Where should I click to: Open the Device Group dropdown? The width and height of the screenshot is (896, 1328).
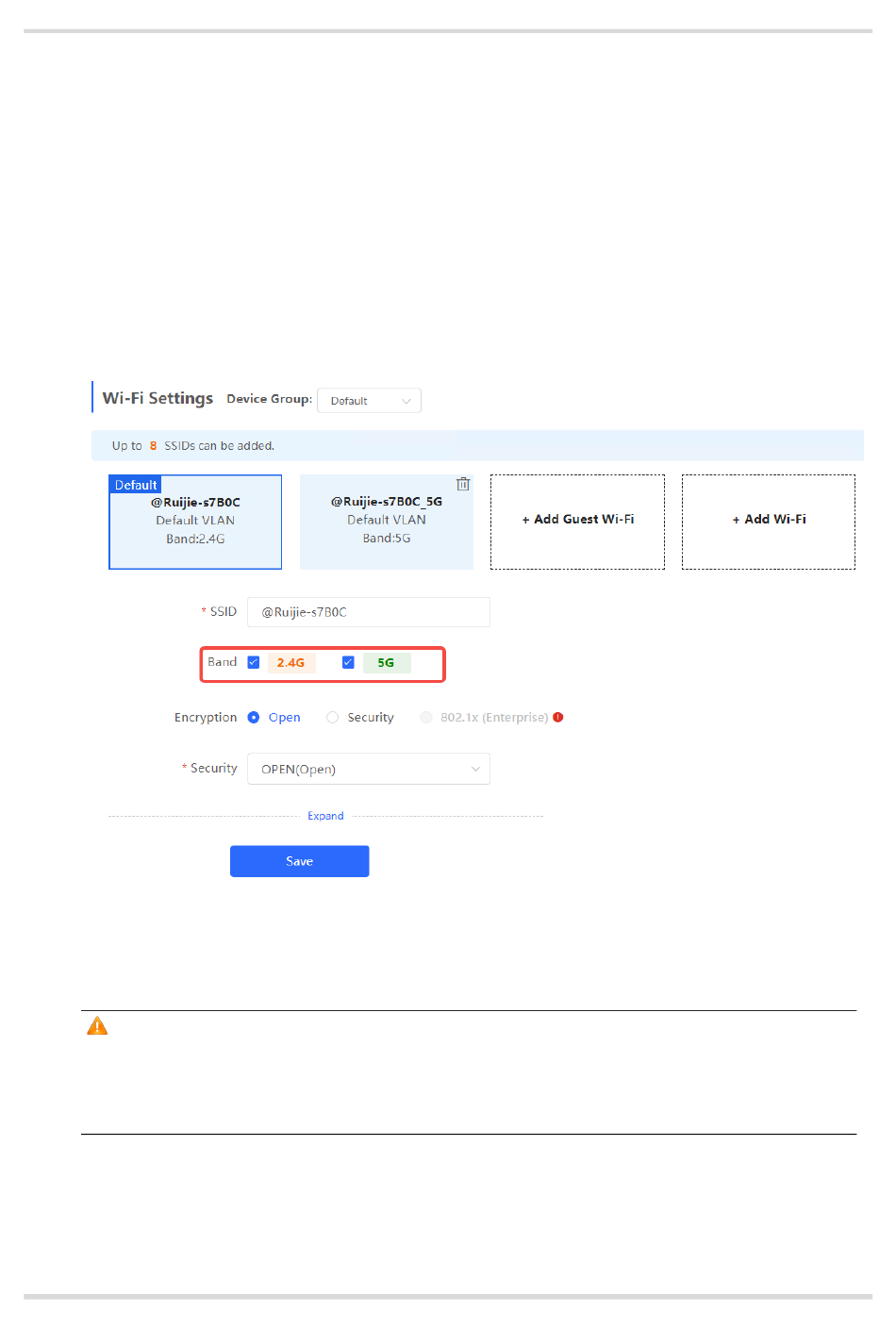click(x=369, y=401)
